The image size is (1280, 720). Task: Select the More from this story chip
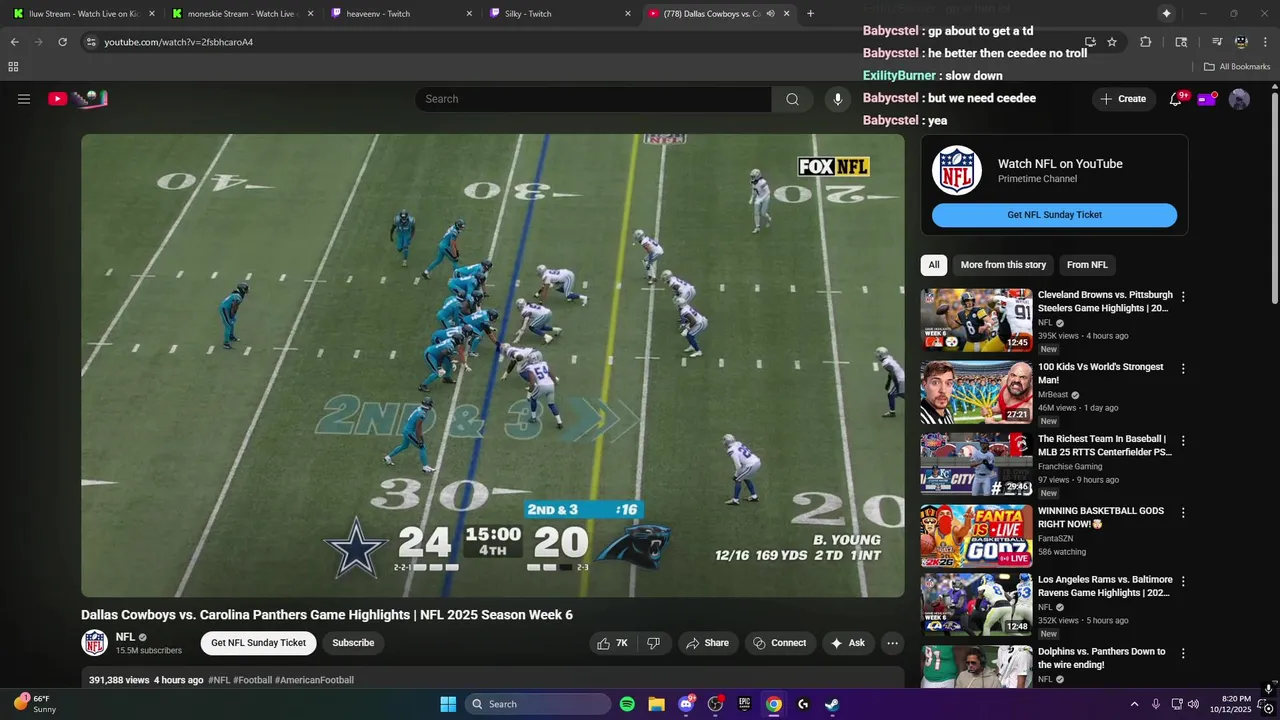[1003, 265]
